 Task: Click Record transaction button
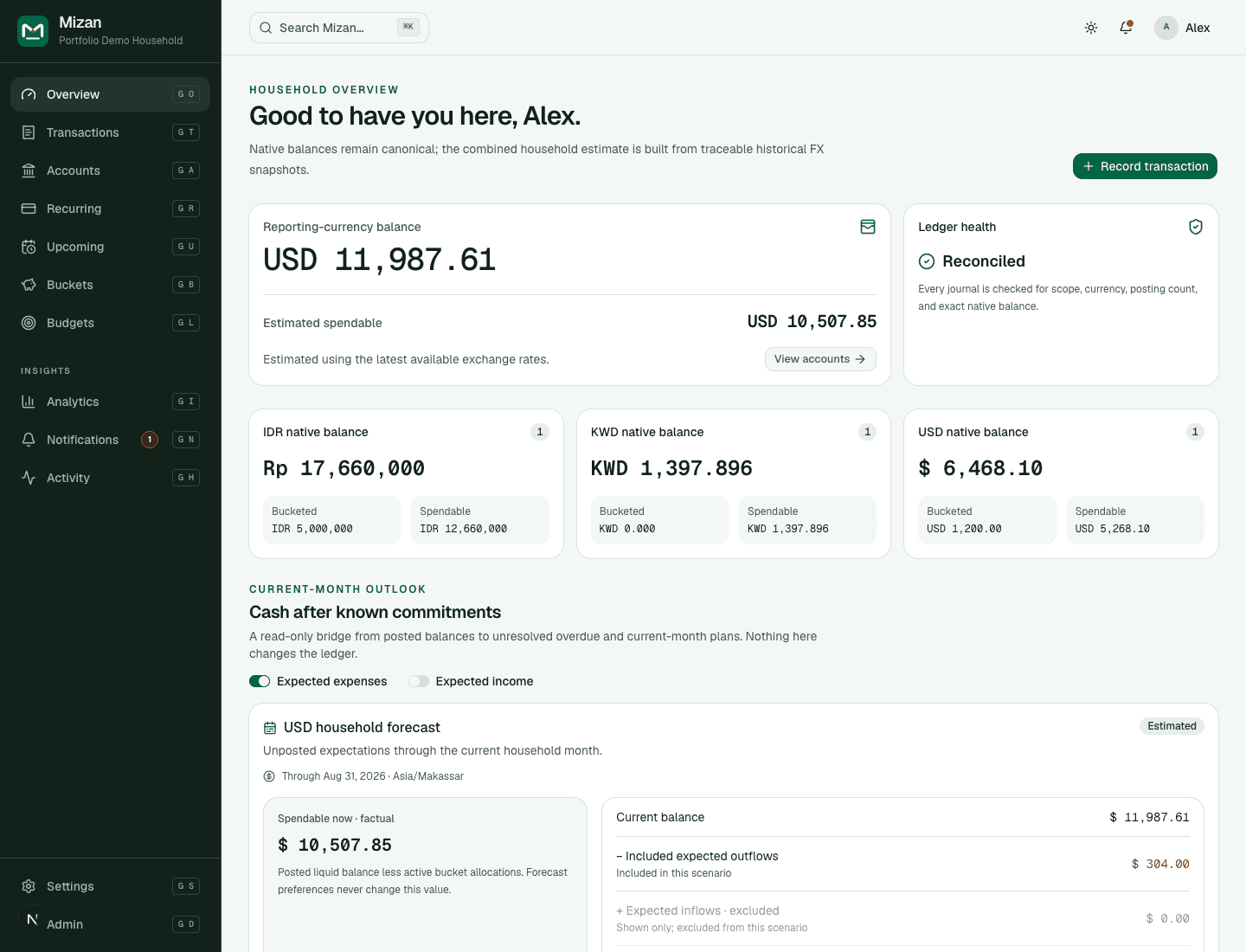click(1145, 166)
